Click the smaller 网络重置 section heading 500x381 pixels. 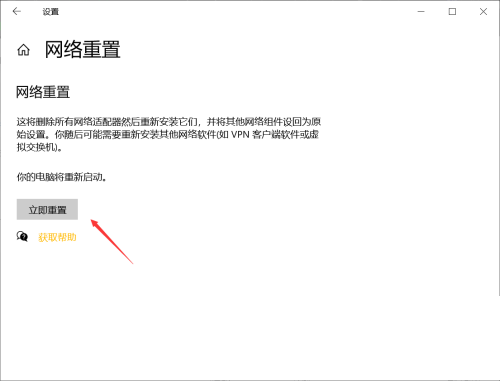(43, 92)
